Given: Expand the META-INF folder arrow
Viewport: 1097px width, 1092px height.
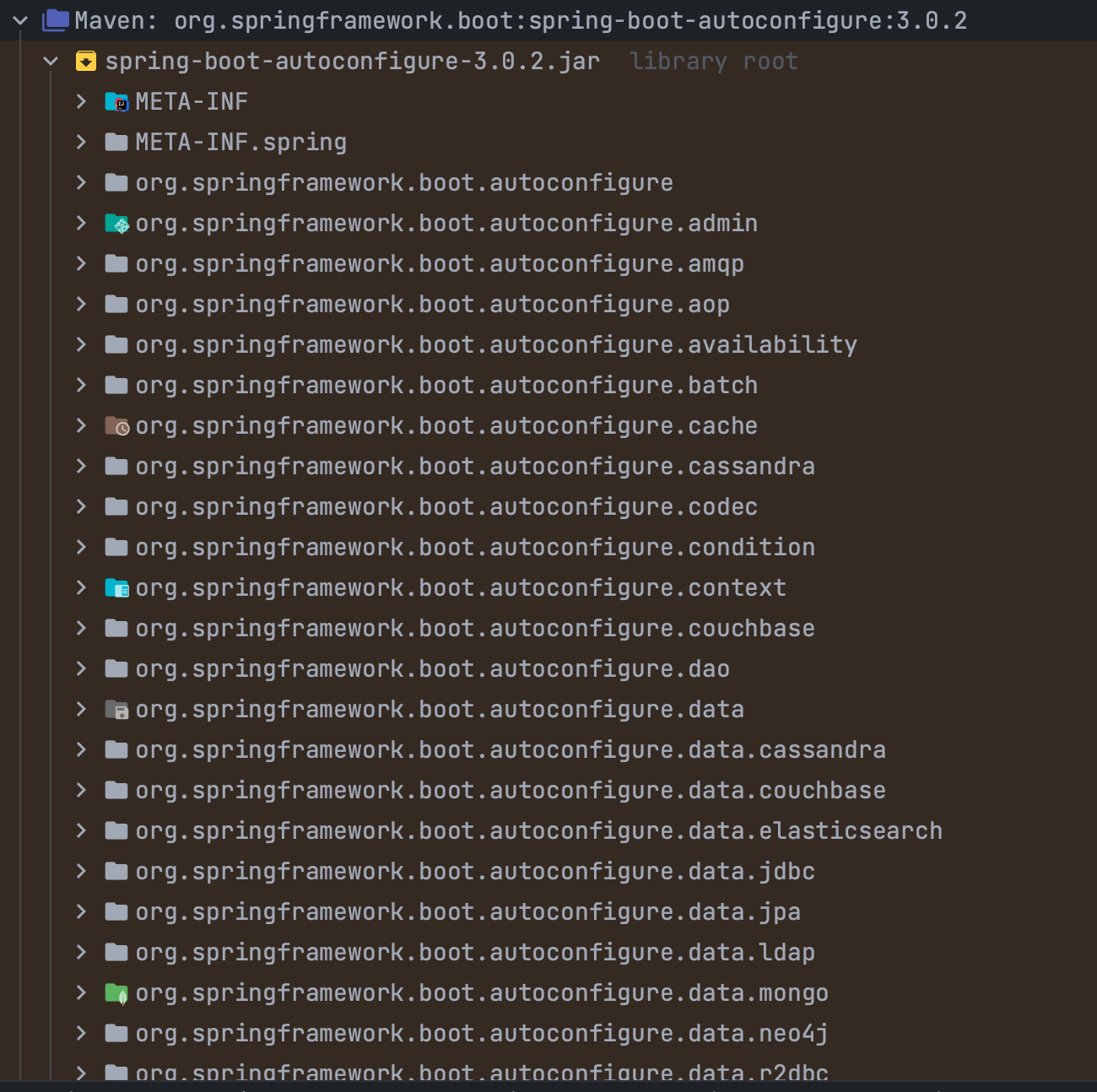Looking at the screenshot, I should tap(81, 101).
